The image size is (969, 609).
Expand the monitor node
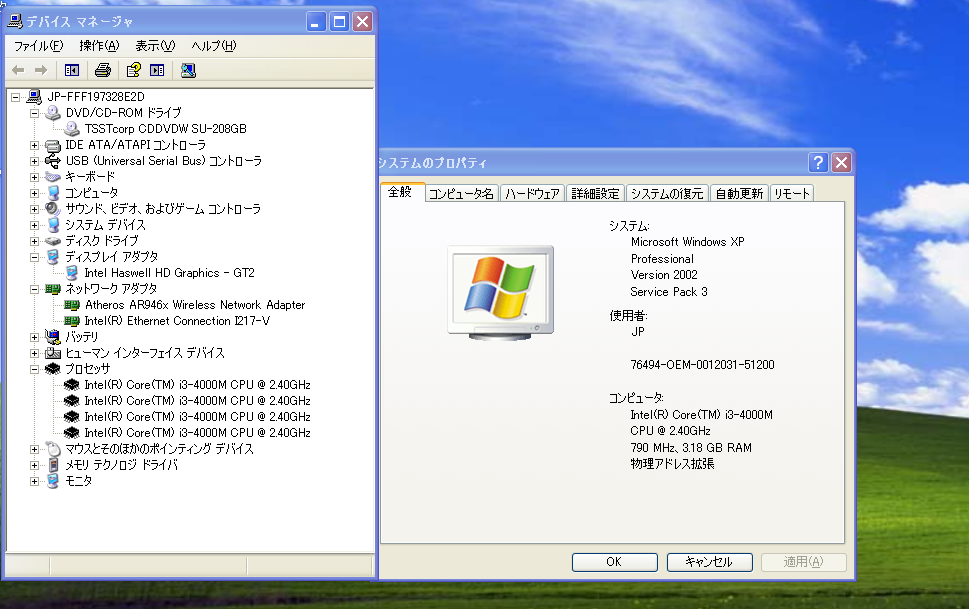34,482
